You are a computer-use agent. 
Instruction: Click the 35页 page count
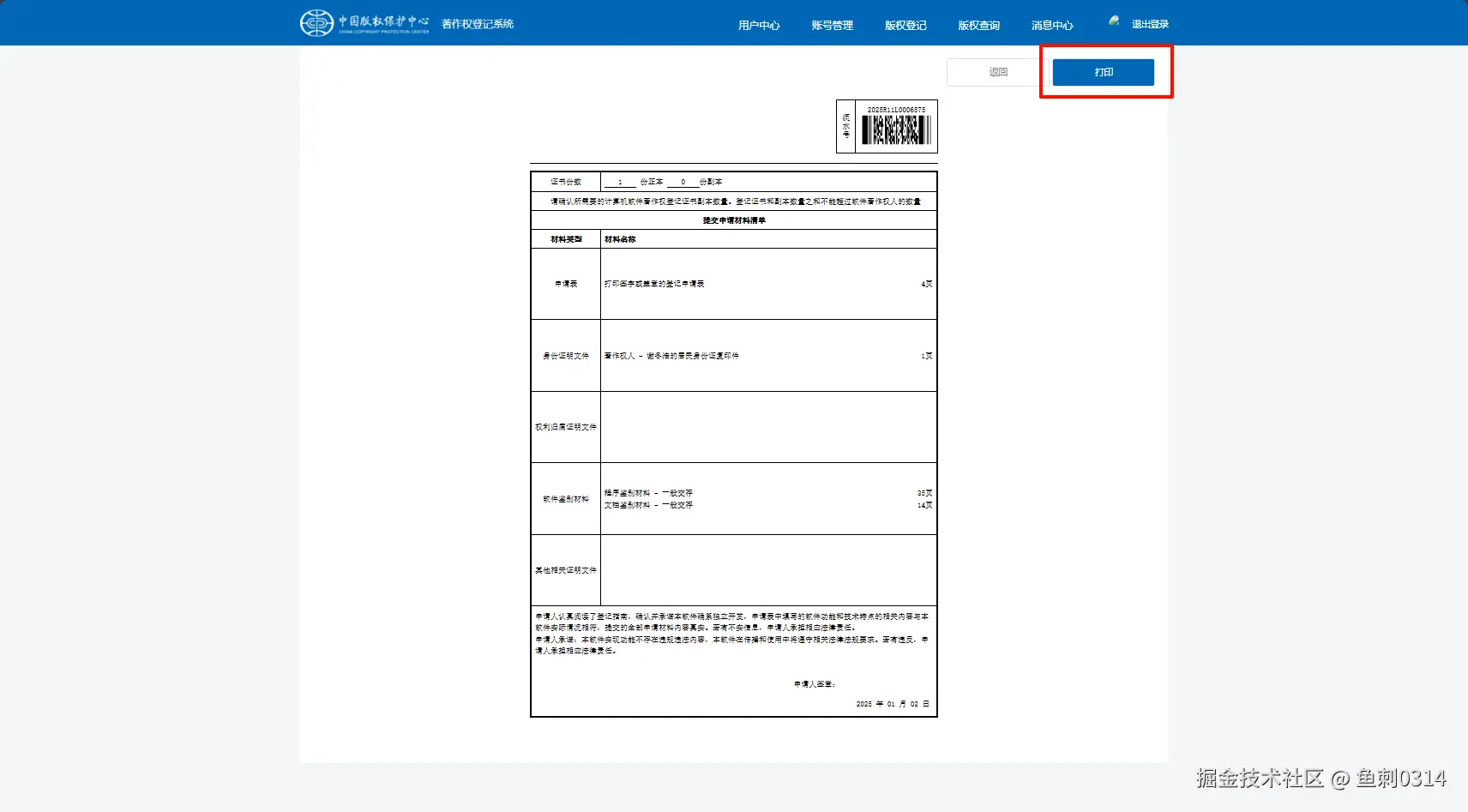(925, 493)
